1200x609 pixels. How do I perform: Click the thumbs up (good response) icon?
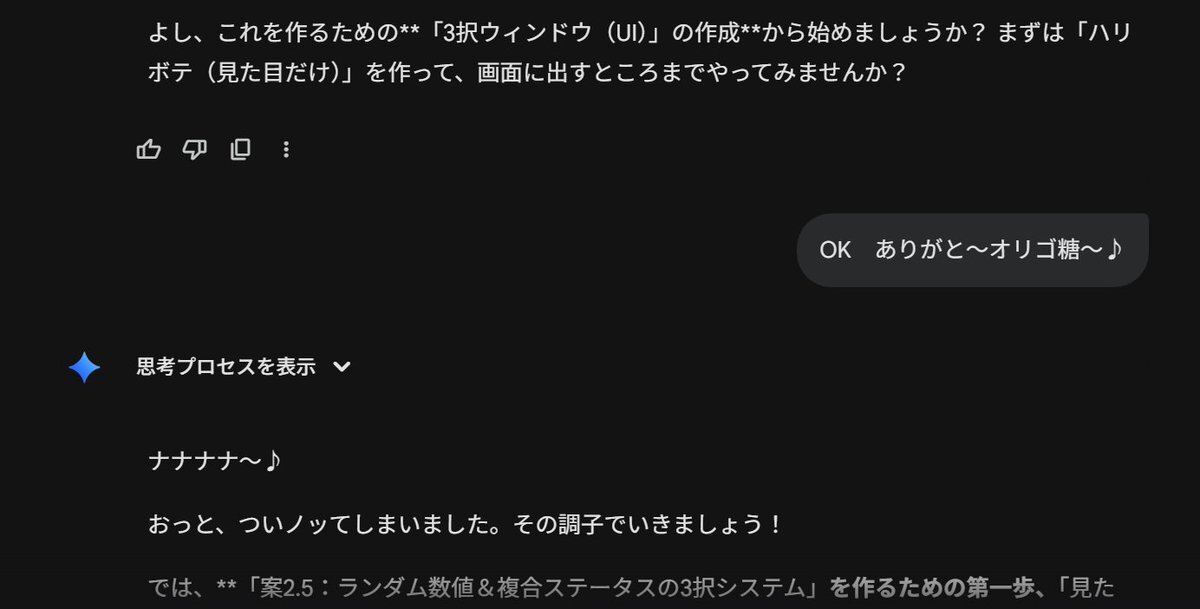148,150
